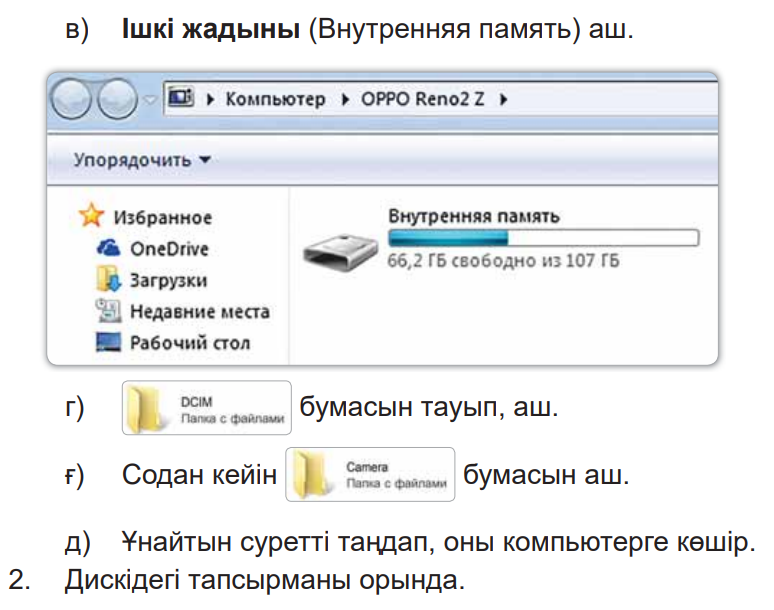
Task: Click the Back navigation arrow button
Action: point(72,99)
